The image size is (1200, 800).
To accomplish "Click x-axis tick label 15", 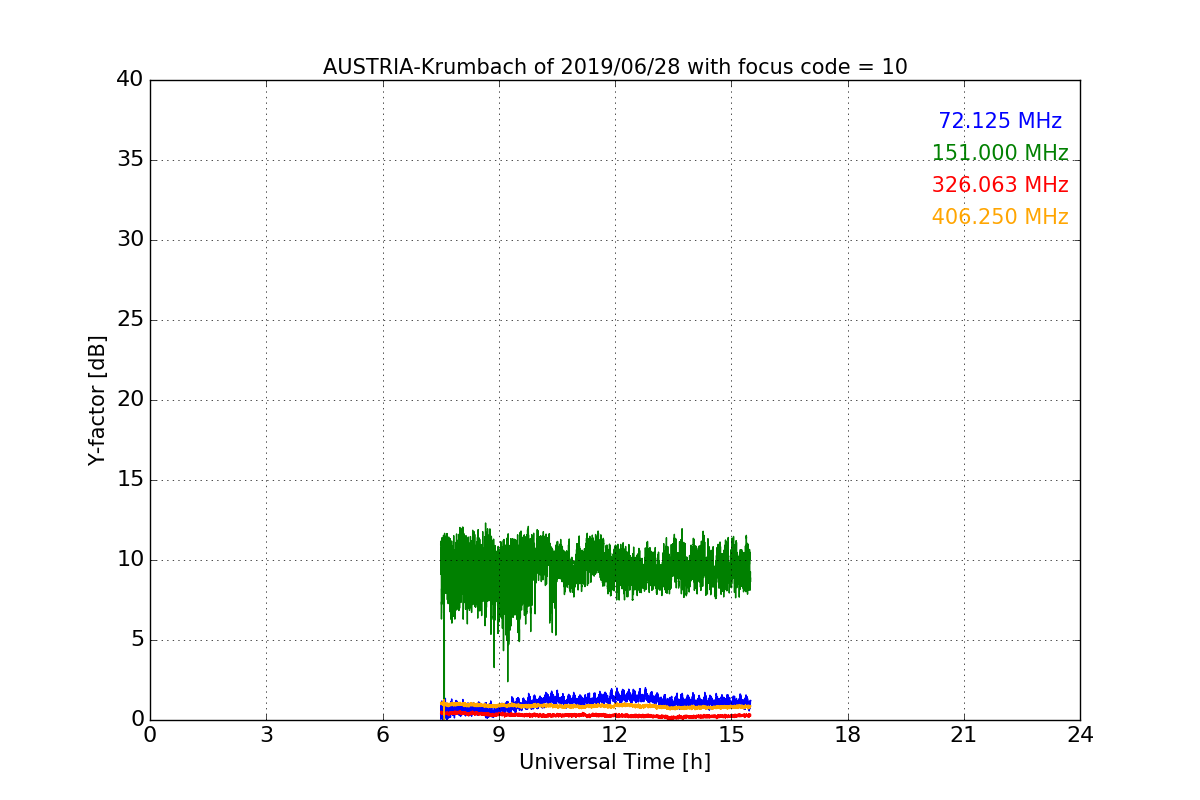I will 731,735.
